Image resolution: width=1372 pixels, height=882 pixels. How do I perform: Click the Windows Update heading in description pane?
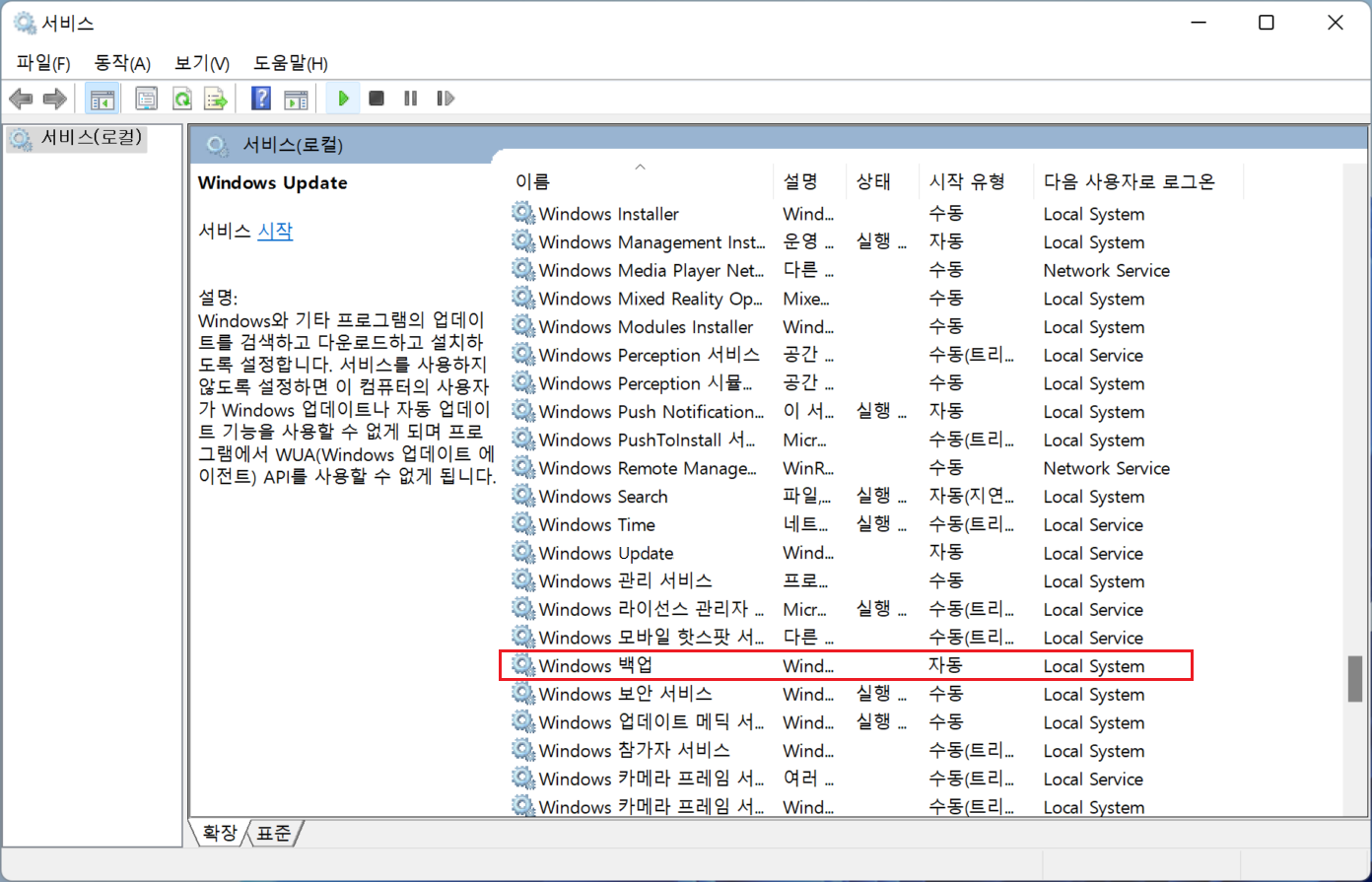coord(273,183)
